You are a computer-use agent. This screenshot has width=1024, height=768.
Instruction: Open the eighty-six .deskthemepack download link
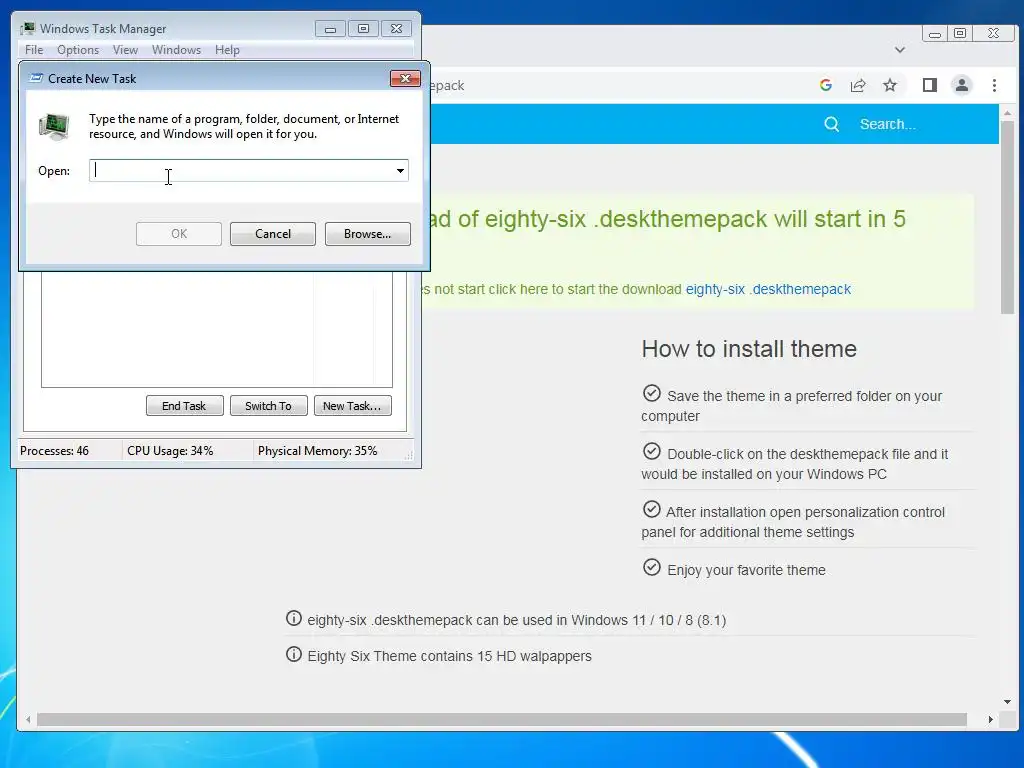pyautogui.click(x=768, y=289)
